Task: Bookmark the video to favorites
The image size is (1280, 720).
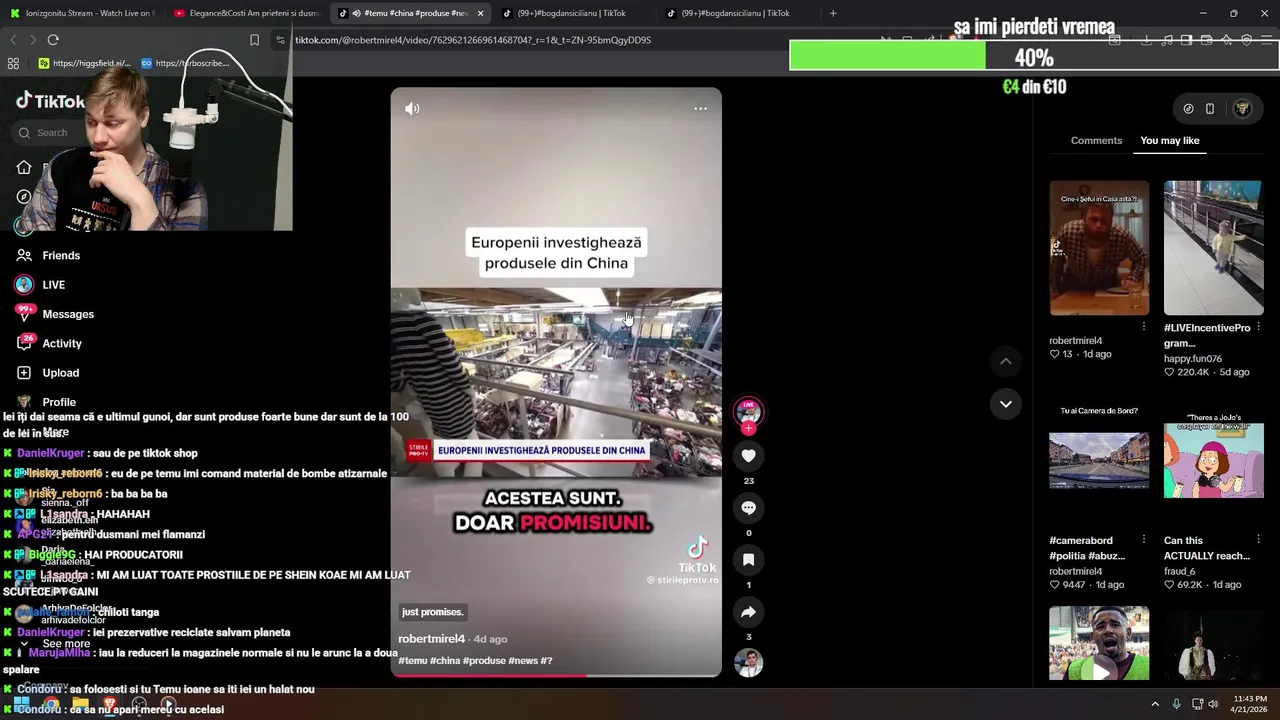Action: tap(748, 560)
